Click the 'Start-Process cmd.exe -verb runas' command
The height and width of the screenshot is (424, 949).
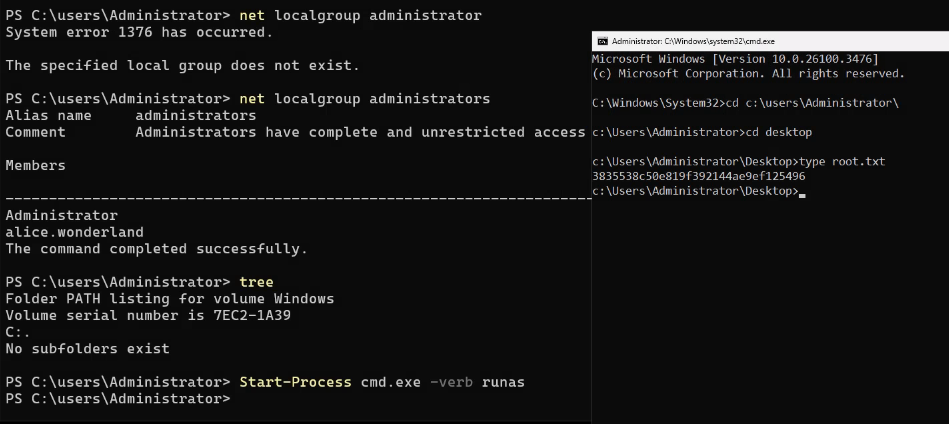pyautogui.click(x=381, y=382)
